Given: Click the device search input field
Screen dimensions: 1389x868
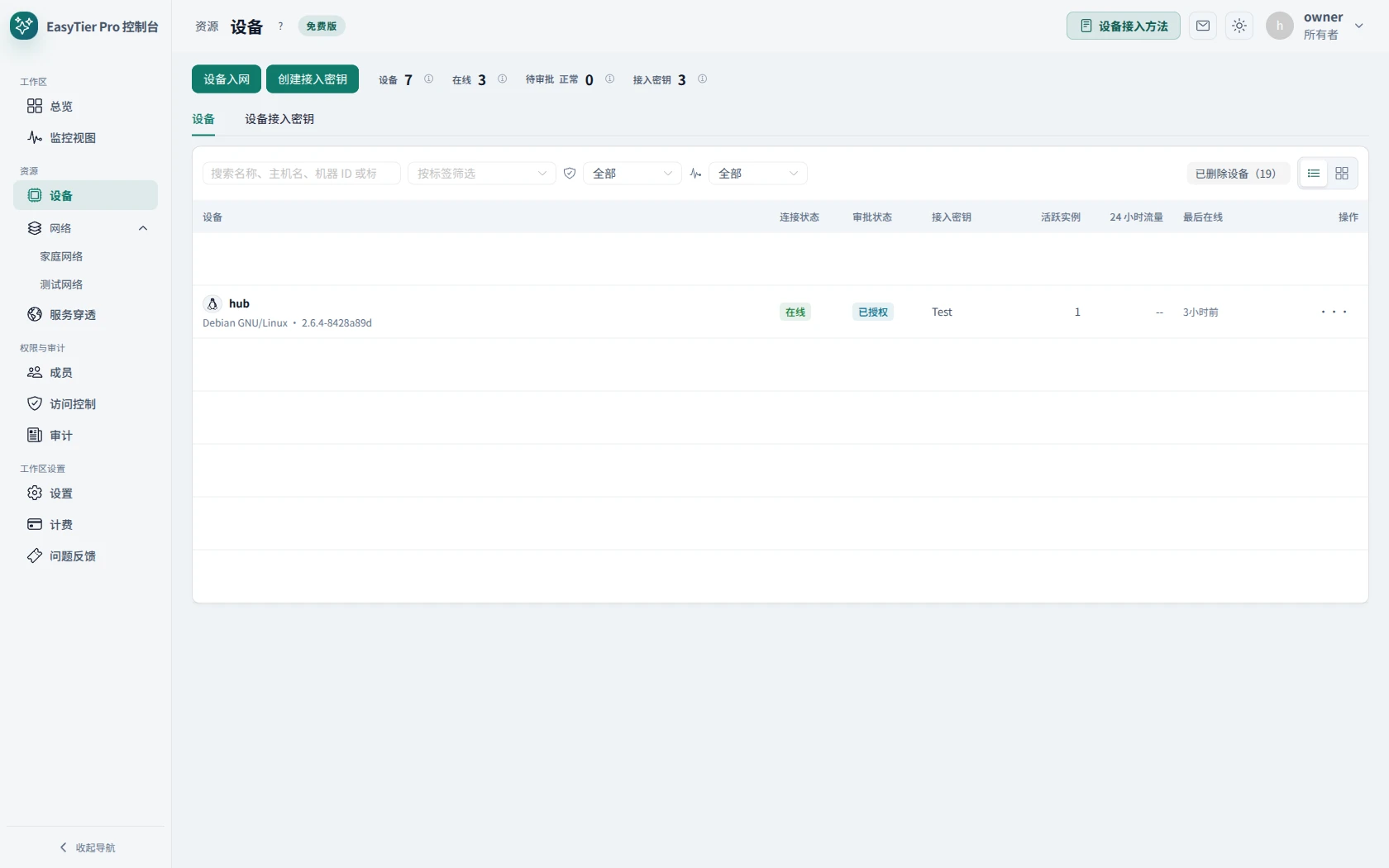Looking at the screenshot, I should (302, 174).
